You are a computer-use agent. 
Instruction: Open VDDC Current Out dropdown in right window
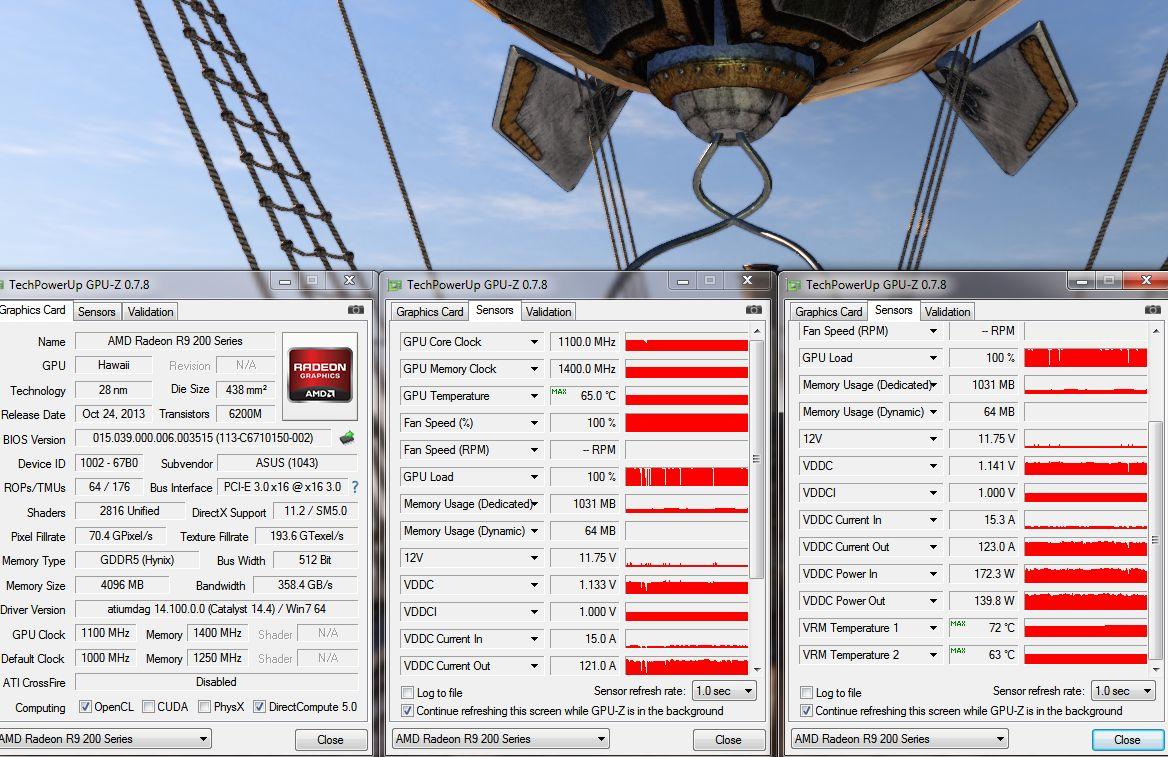[933, 547]
